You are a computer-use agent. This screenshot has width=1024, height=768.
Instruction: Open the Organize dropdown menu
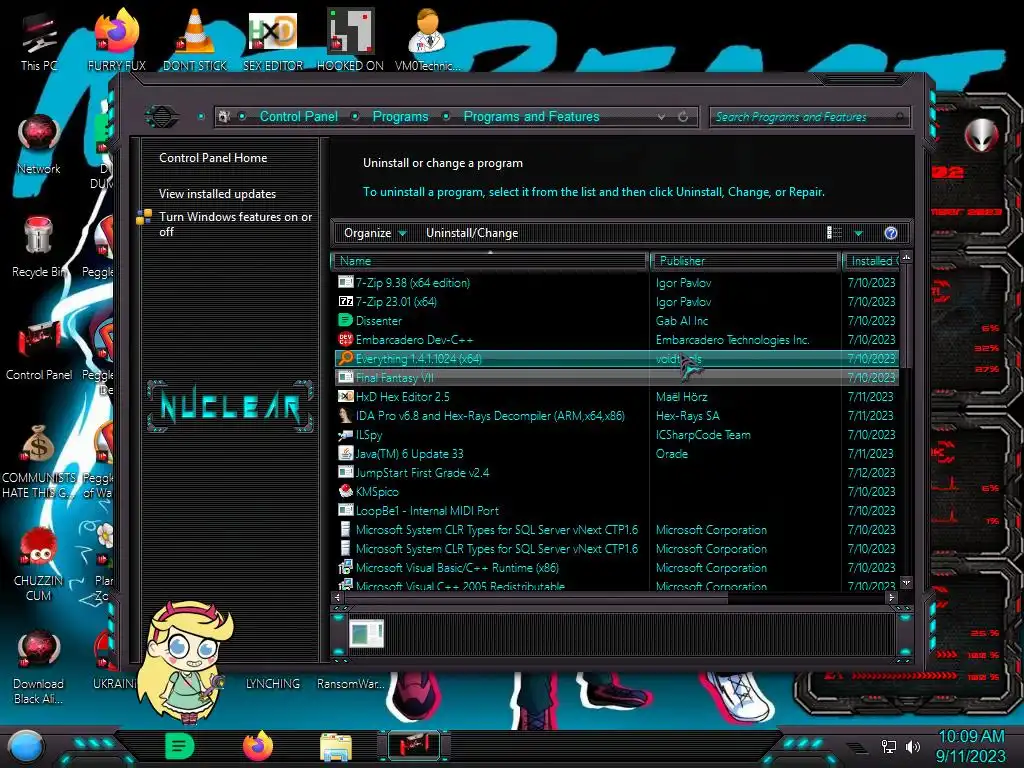(x=375, y=233)
